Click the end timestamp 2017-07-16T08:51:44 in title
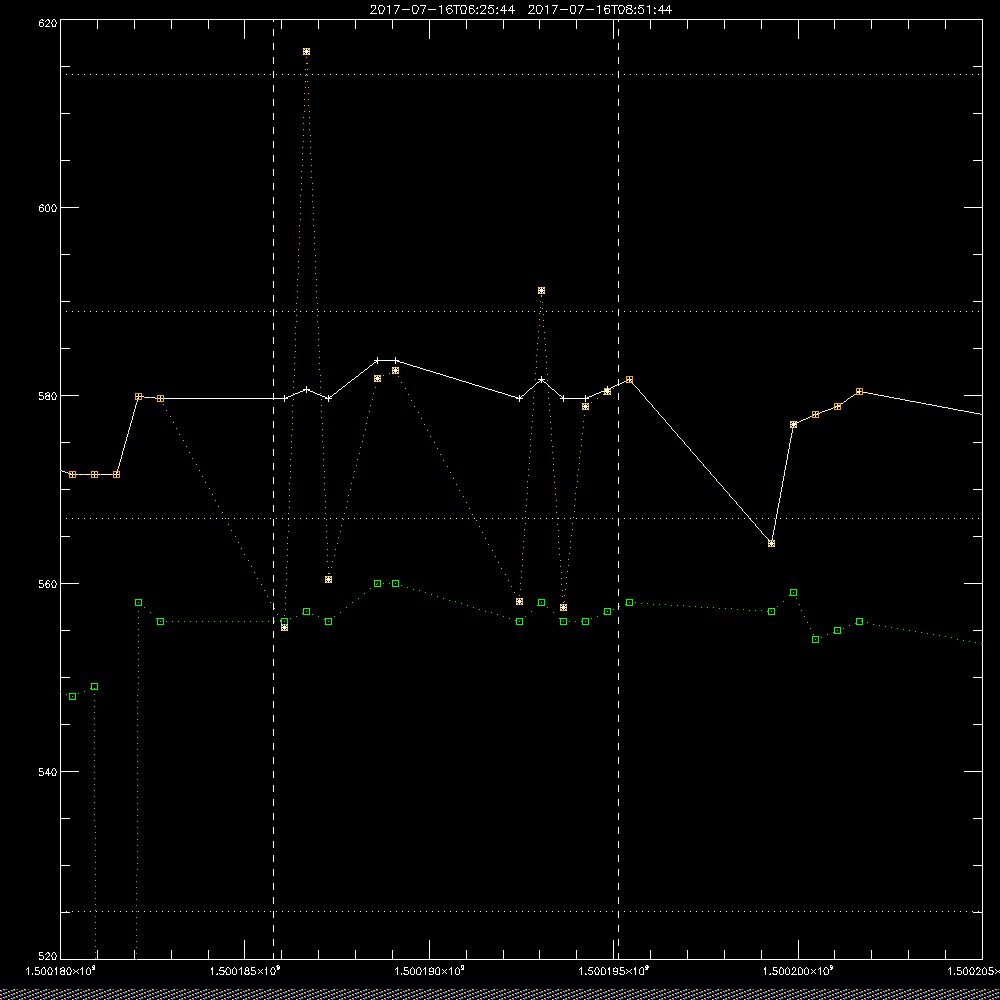 600,10
